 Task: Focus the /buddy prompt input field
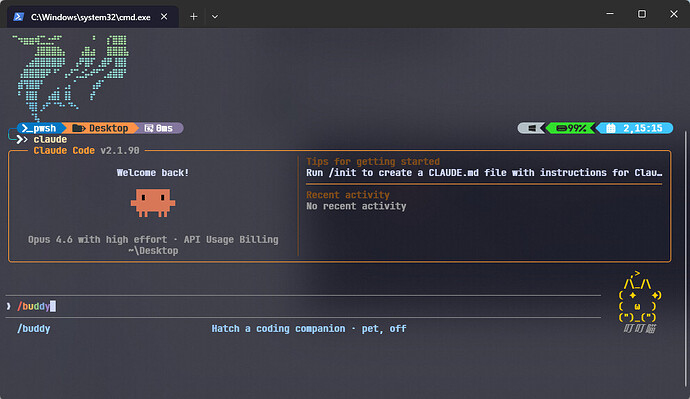[x=304, y=306]
